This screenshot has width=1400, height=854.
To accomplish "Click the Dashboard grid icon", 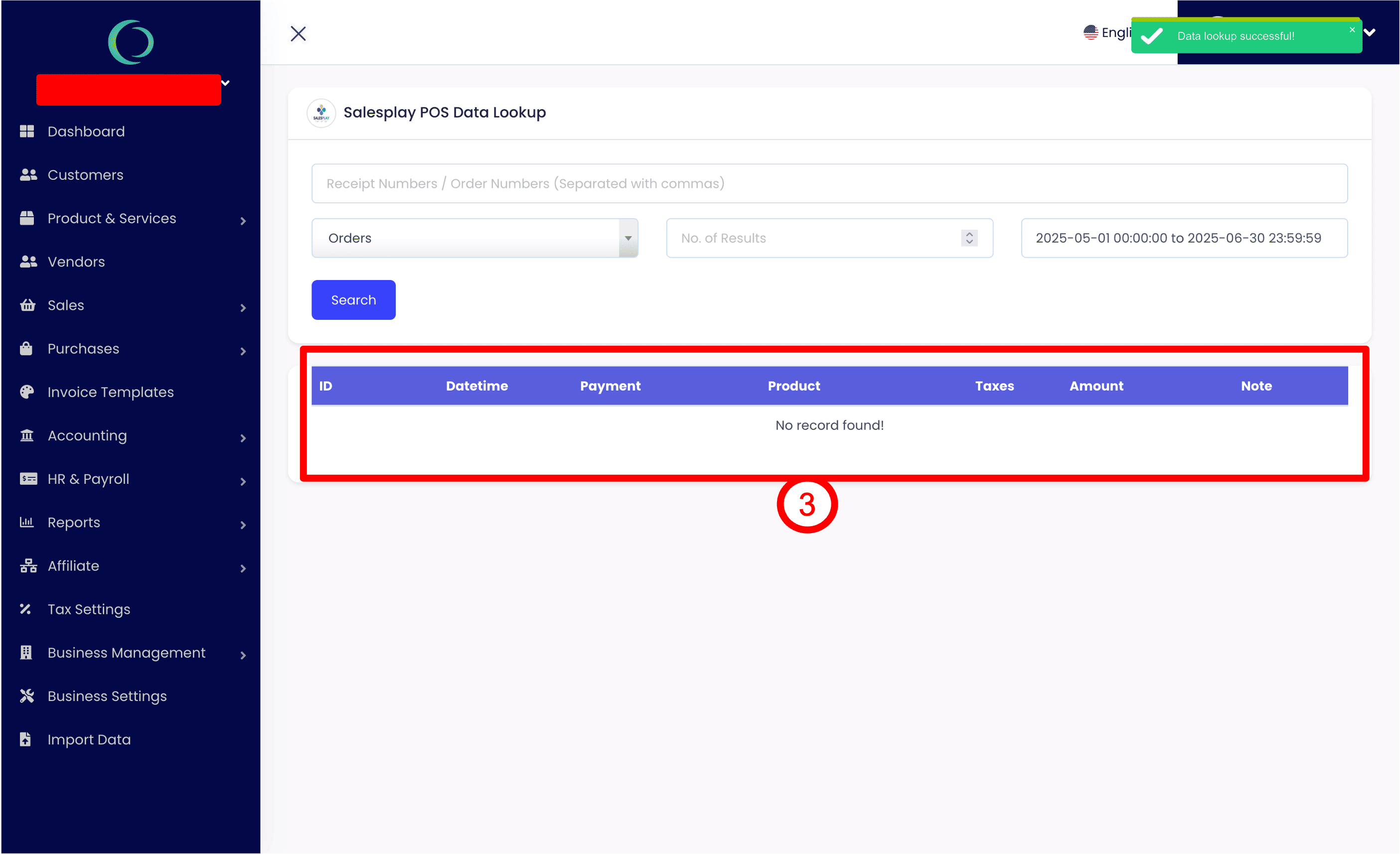I will tap(27, 131).
